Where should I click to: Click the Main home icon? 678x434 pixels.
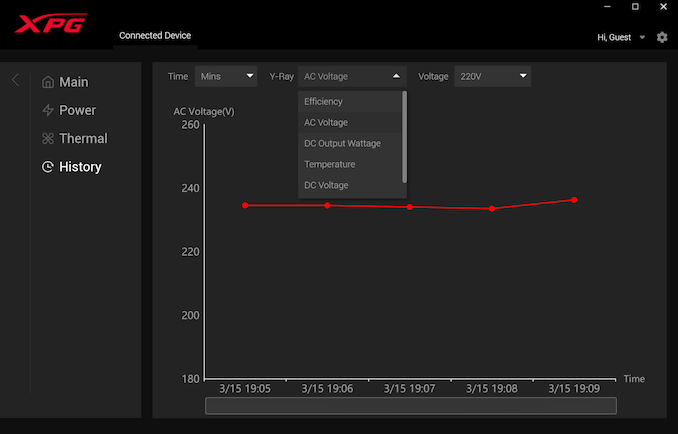click(47, 82)
